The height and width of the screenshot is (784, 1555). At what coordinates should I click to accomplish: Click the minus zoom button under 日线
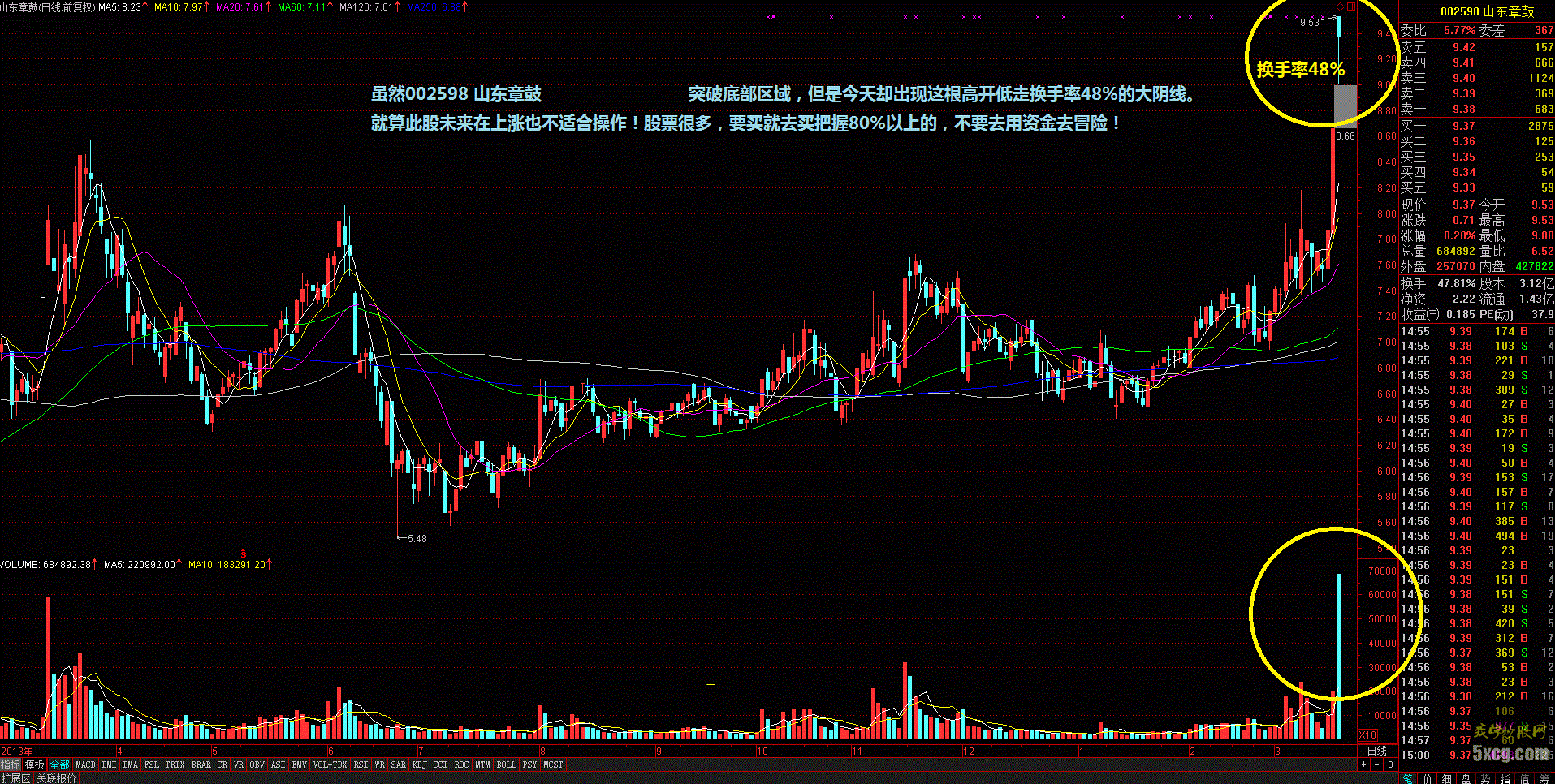(1377, 765)
